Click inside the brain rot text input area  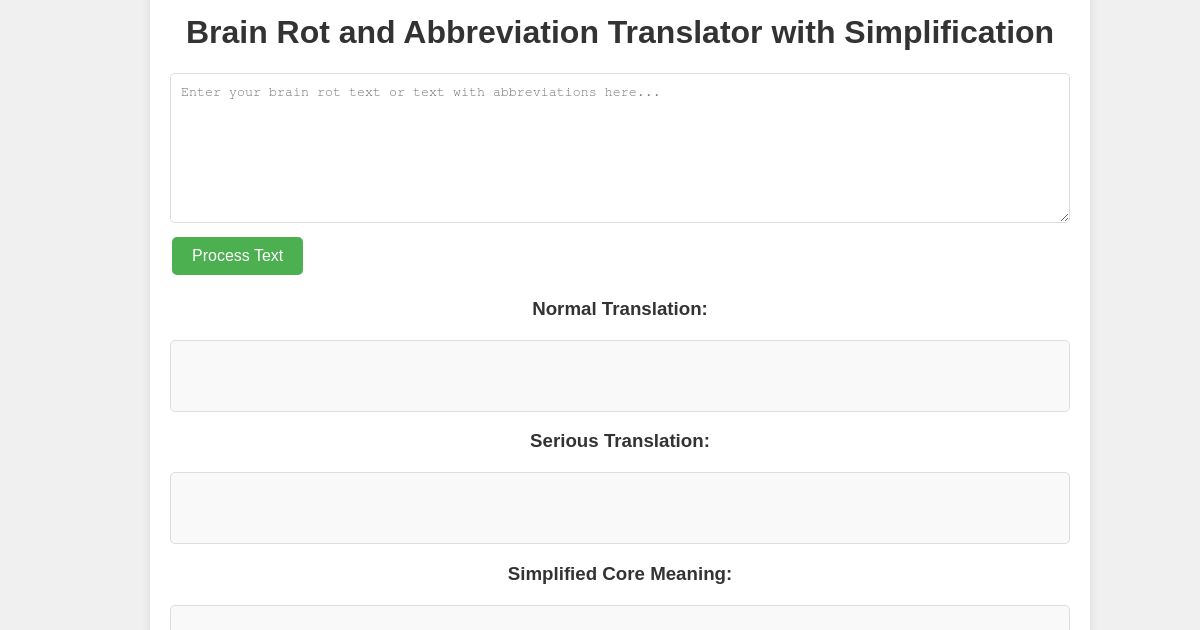tap(620, 148)
